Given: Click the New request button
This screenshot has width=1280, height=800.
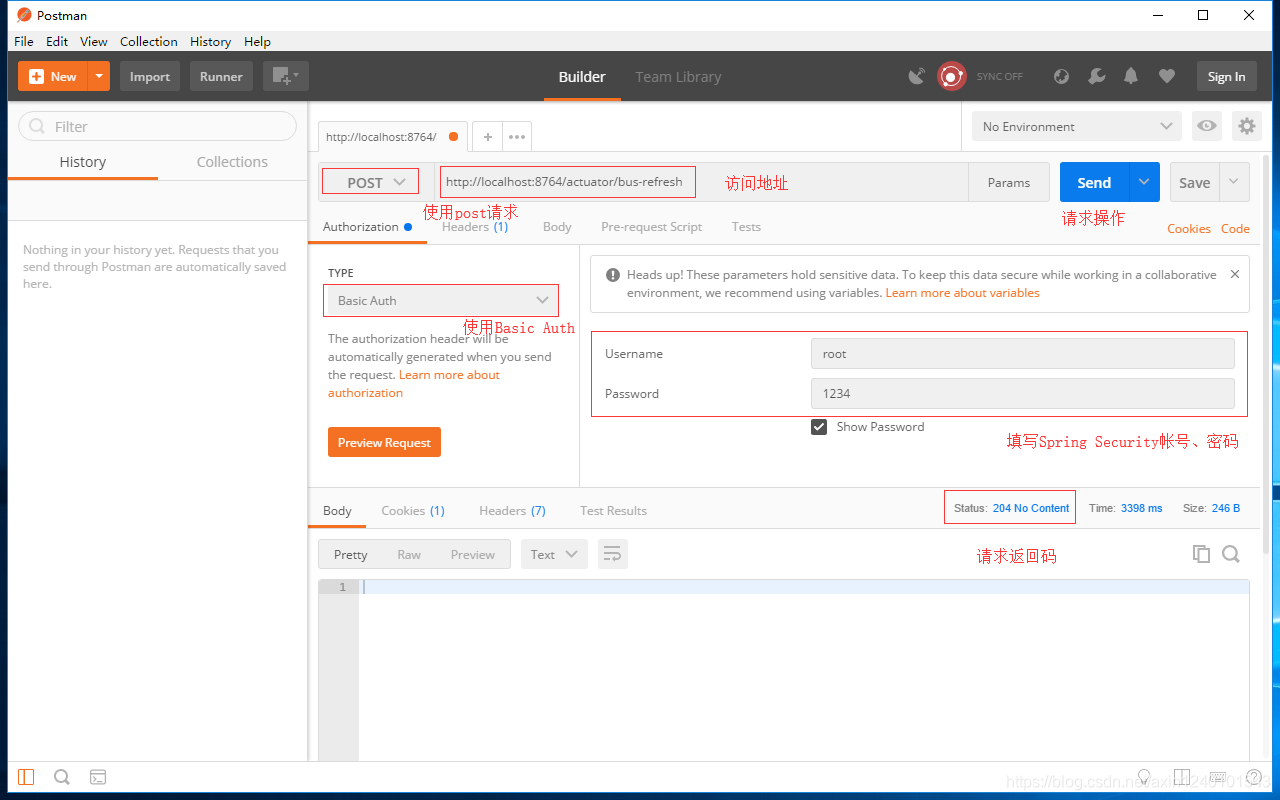Looking at the screenshot, I should [53, 76].
